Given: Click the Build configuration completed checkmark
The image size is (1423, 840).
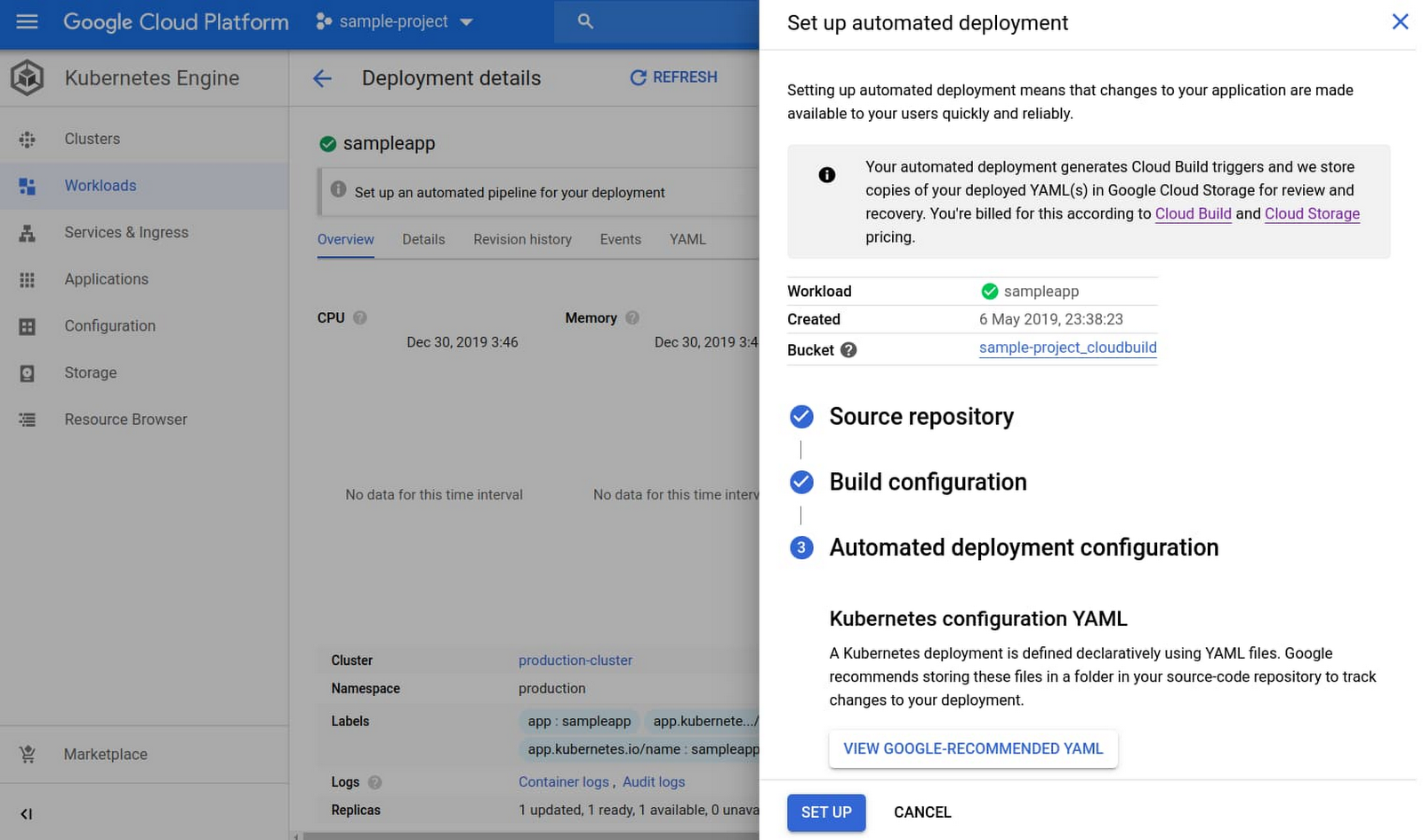Looking at the screenshot, I should click(801, 482).
